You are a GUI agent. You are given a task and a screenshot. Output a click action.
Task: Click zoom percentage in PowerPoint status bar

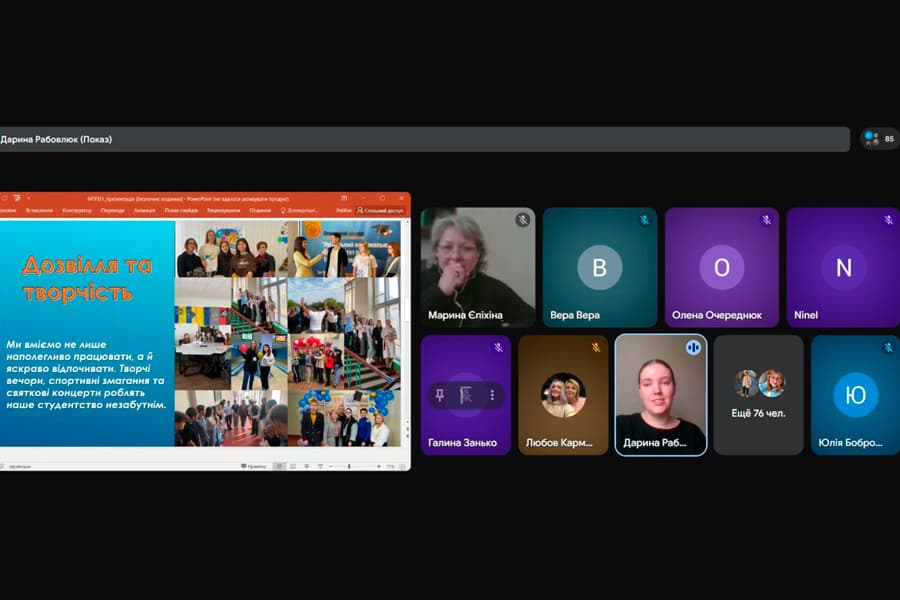click(x=390, y=466)
